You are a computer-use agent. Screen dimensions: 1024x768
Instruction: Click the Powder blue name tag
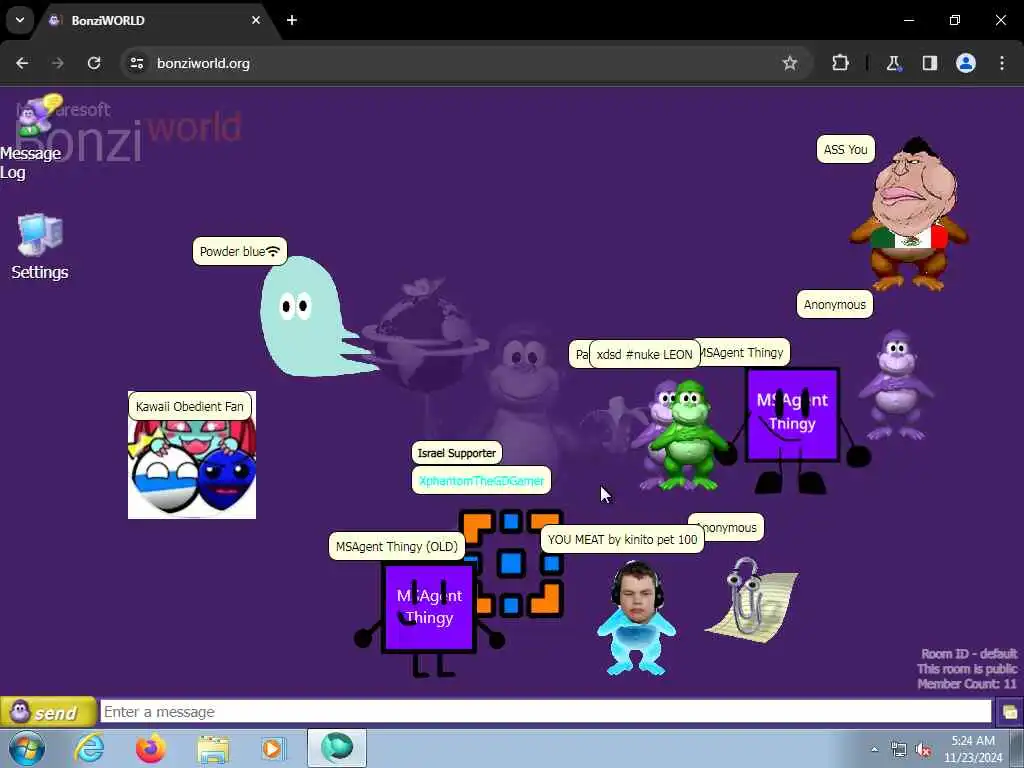pyautogui.click(x=239, y=251)
